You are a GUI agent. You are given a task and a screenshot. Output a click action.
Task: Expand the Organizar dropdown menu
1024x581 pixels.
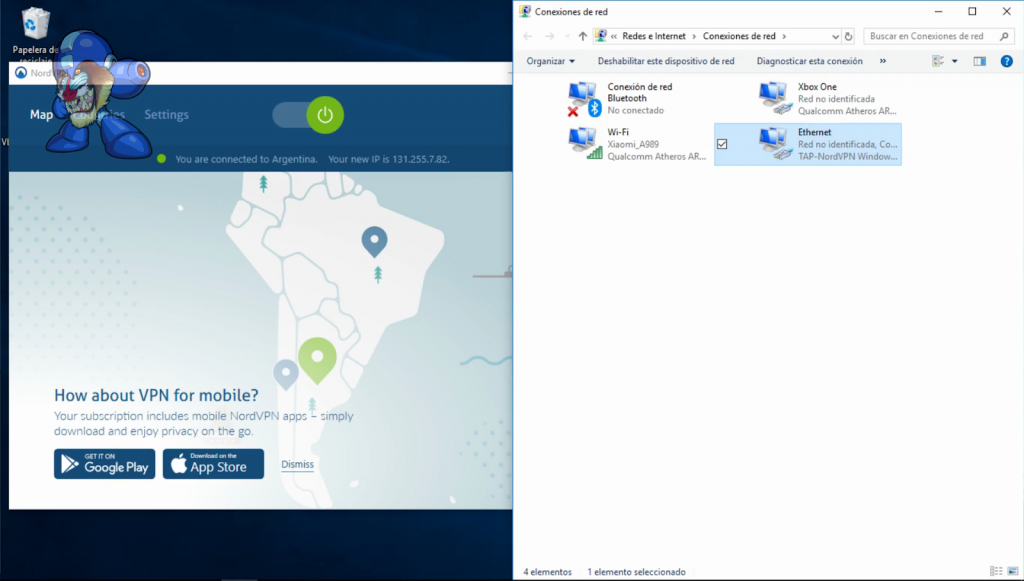click(551, 61)
